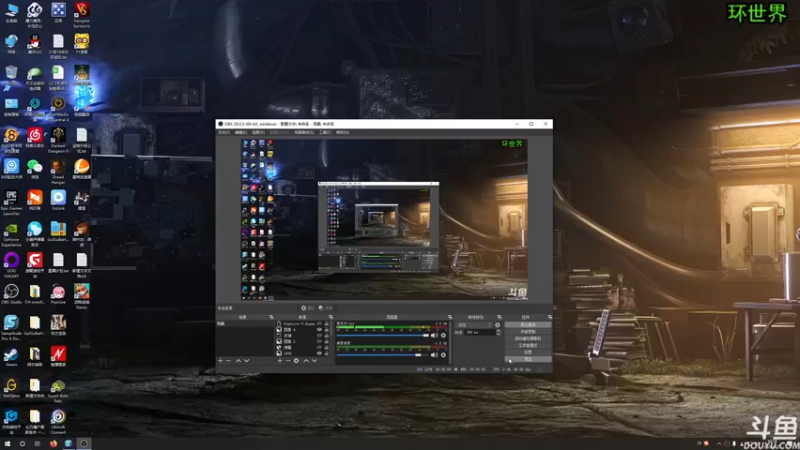800x450 pixels.
Task: Open audio settings gear for 麦克风/Aux track
Action: click(443, 335)
